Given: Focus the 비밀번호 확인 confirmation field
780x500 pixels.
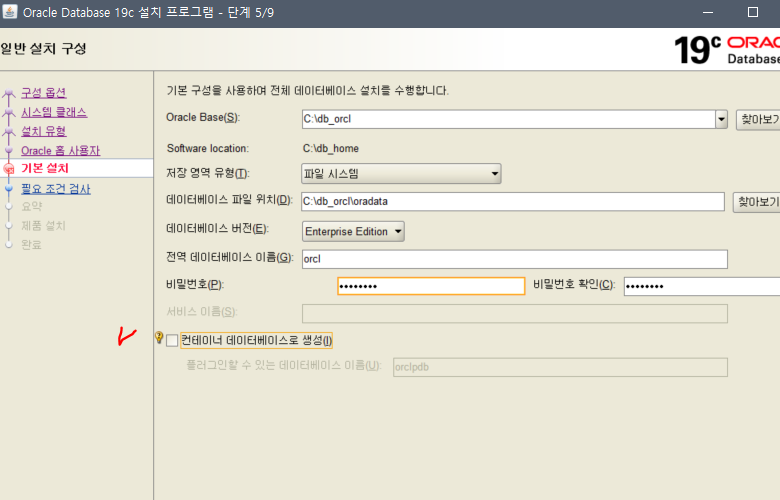Looking at the screenshot, I should click(702, 286).
